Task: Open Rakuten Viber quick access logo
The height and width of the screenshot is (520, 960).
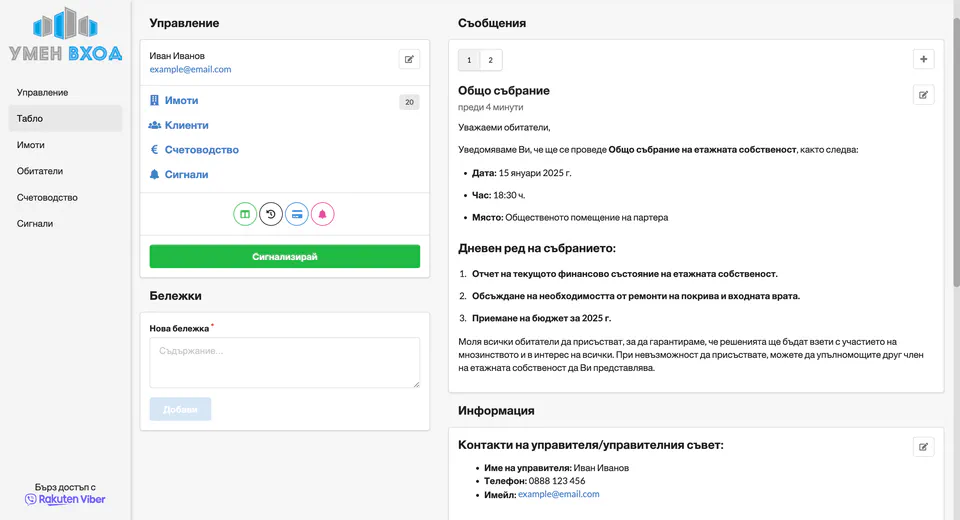Action: [66, 499]
